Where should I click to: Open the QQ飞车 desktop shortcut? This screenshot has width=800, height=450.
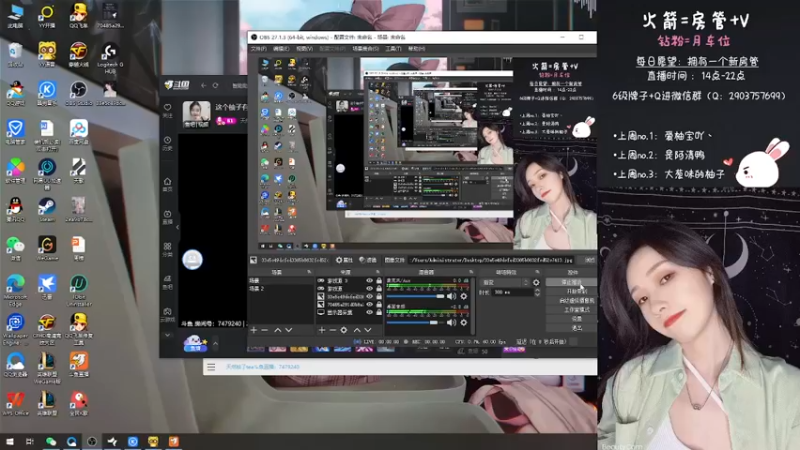click(x=79, y=15)
